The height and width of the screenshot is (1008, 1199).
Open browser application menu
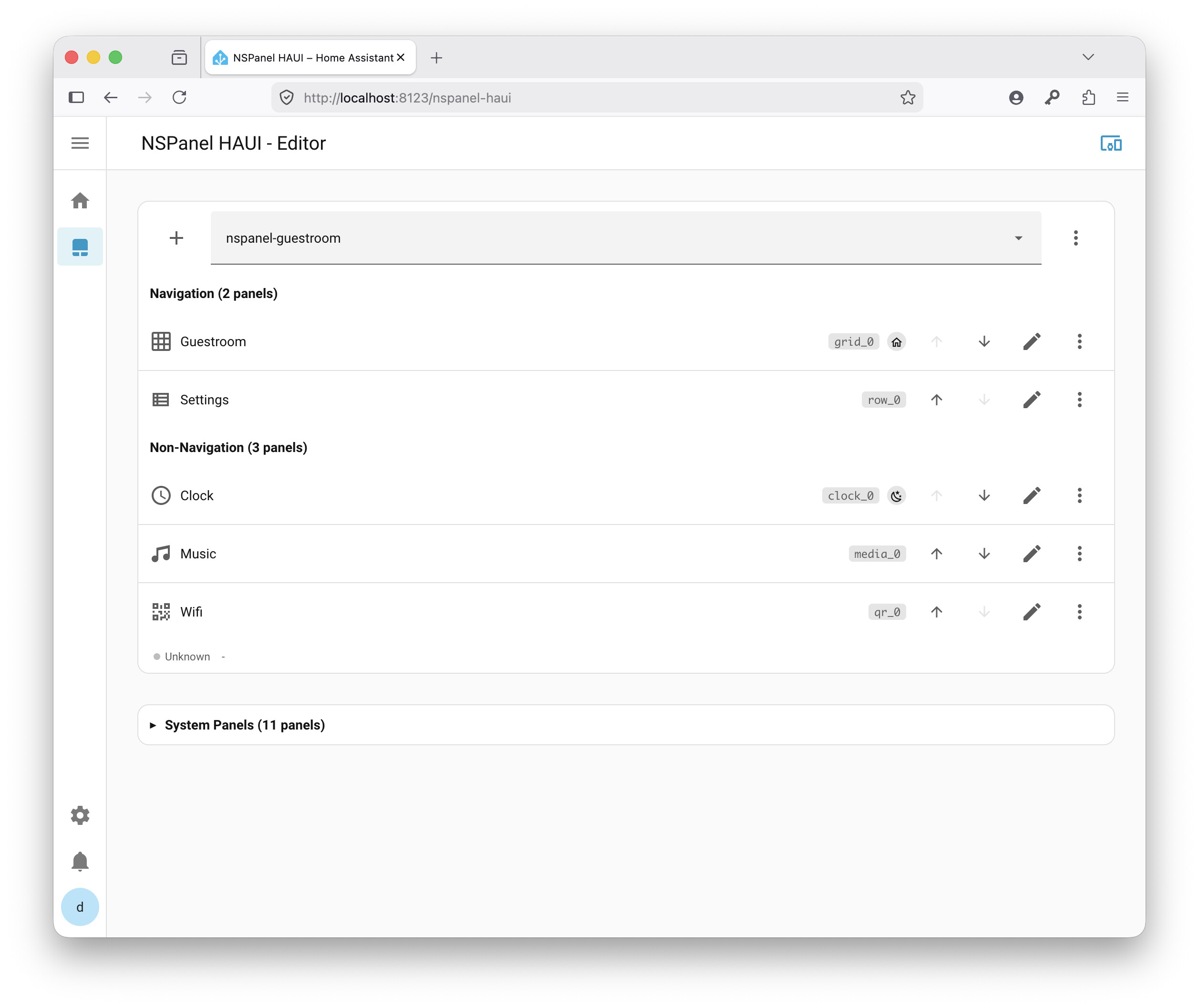pyautogui.click(x=1122, y=98)
